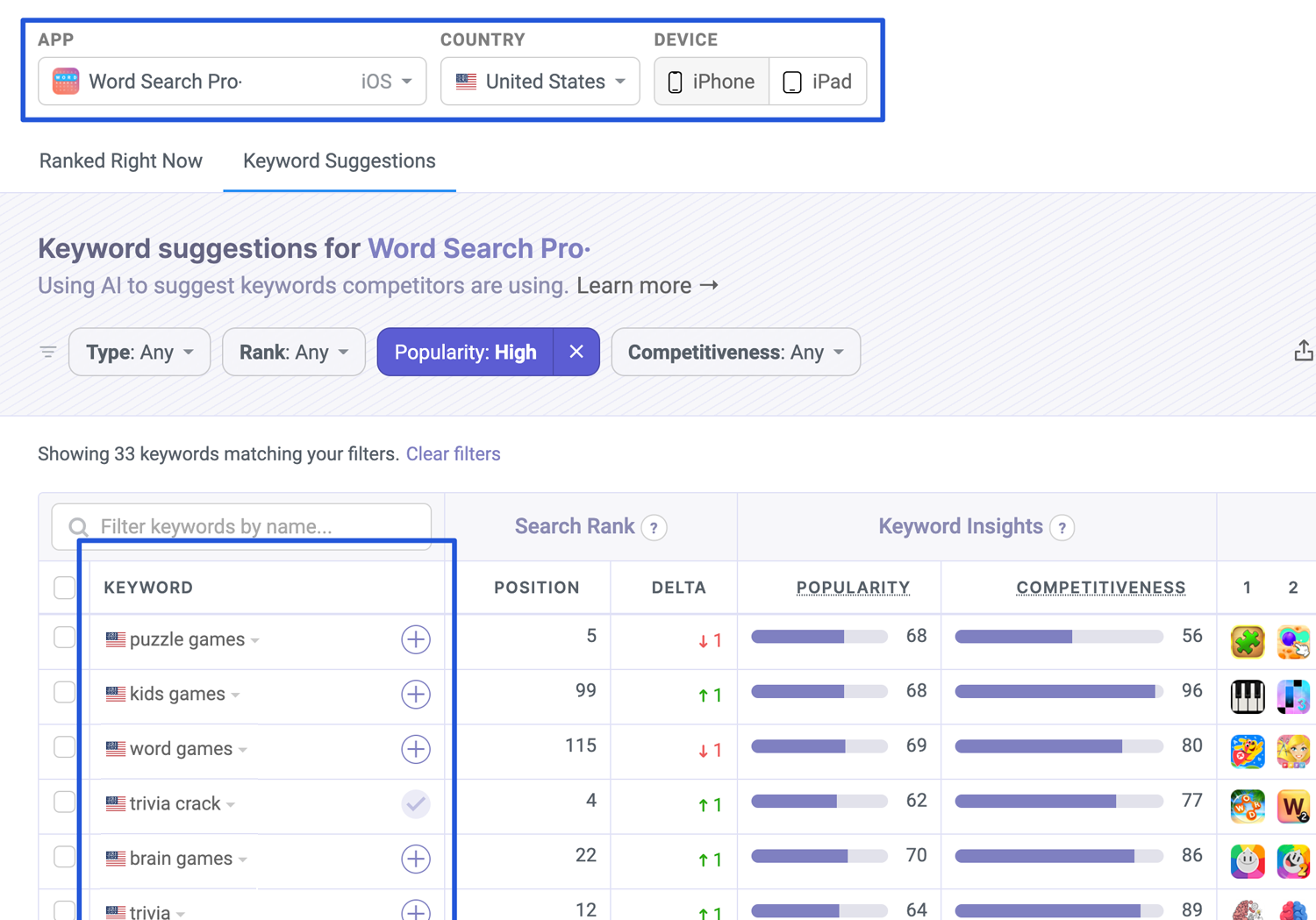
Task: Expand the kids games keyword caret
Action: [x=236, y=695]
